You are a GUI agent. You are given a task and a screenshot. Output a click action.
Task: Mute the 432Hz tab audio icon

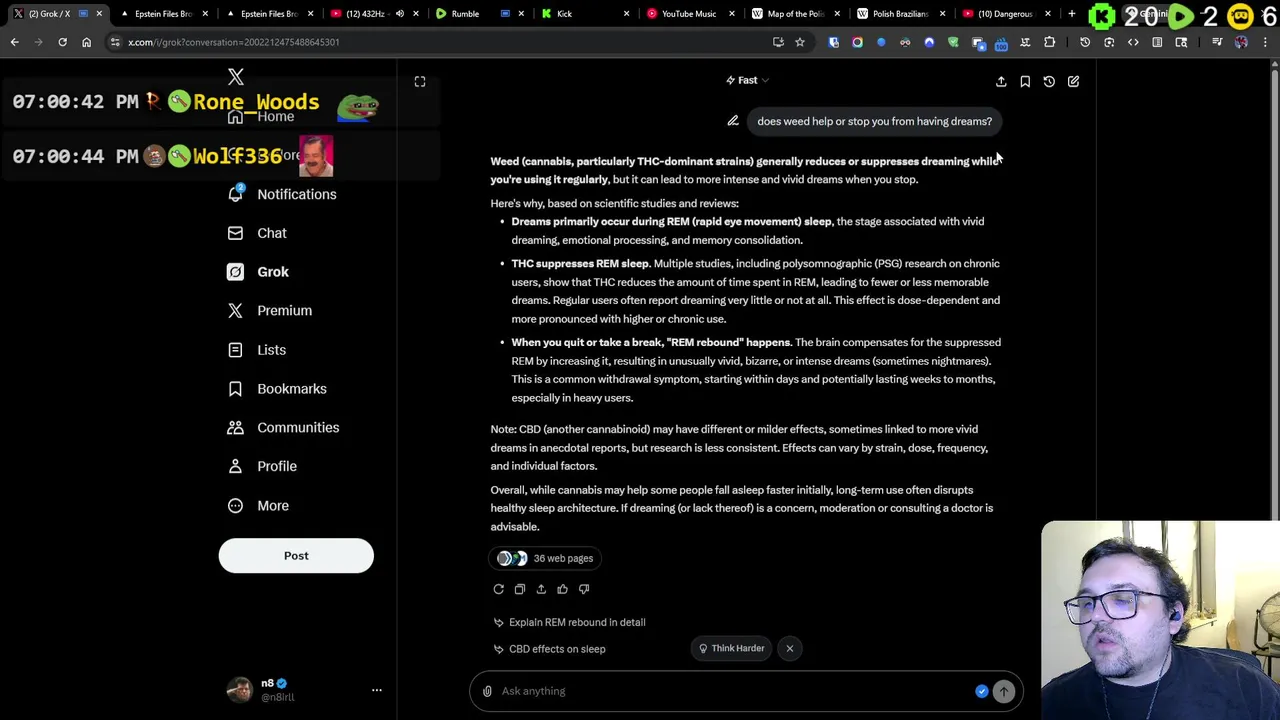(x=400, y=14)
